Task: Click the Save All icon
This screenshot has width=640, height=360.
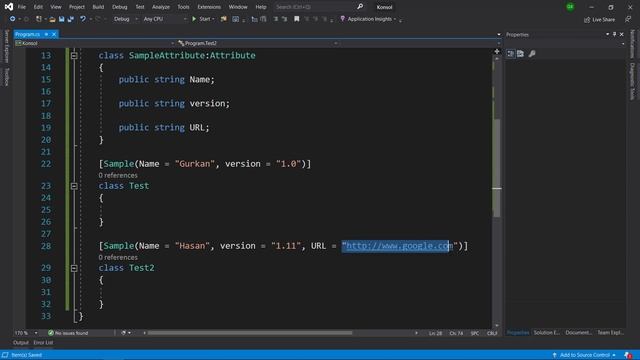Action: tap(71, 19)
